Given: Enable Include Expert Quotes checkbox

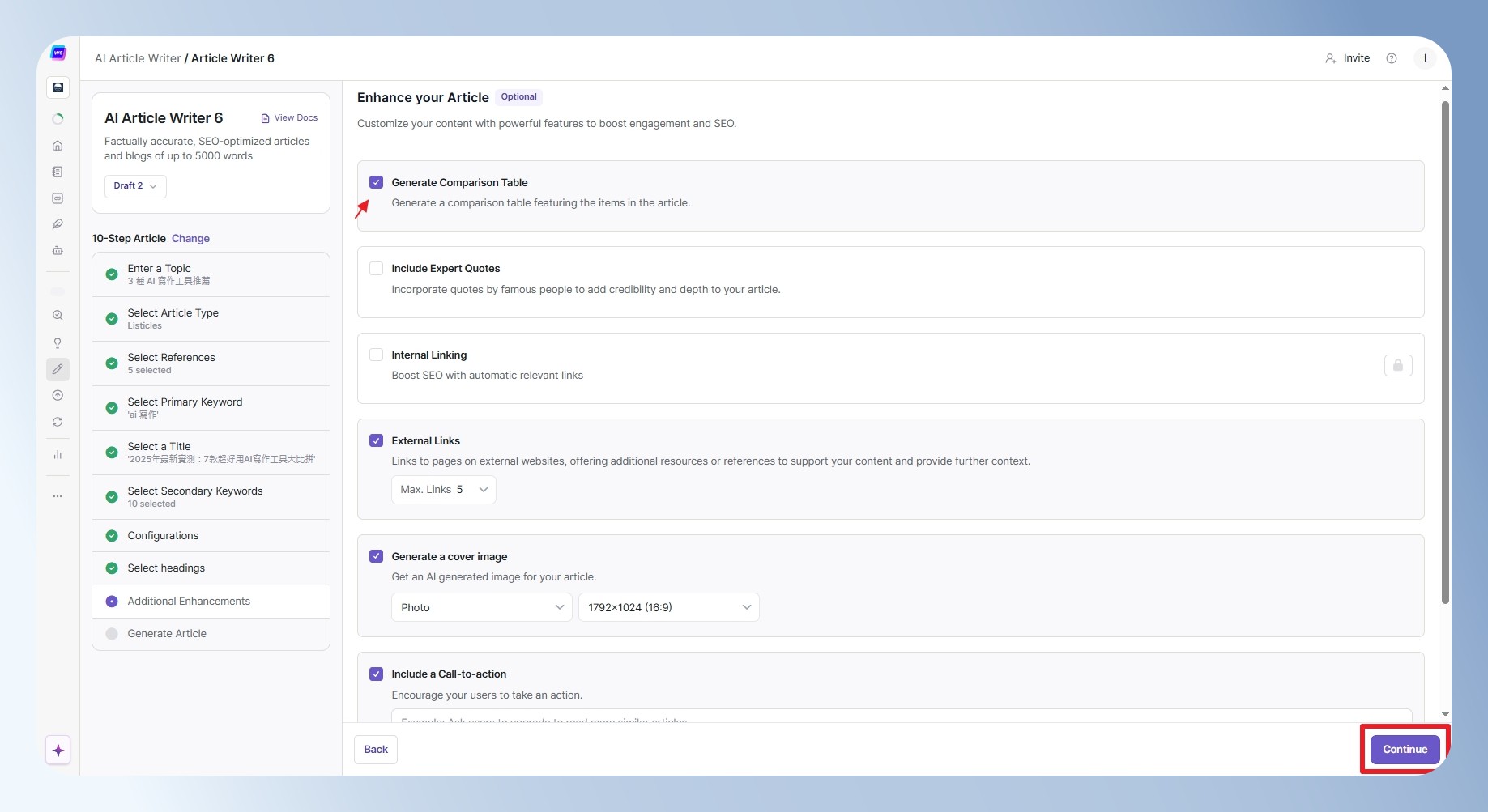Looking at the screenshot, I should (376, 268).
